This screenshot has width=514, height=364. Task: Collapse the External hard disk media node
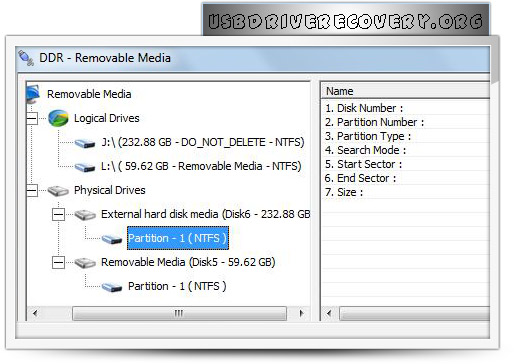coord(58,215)
